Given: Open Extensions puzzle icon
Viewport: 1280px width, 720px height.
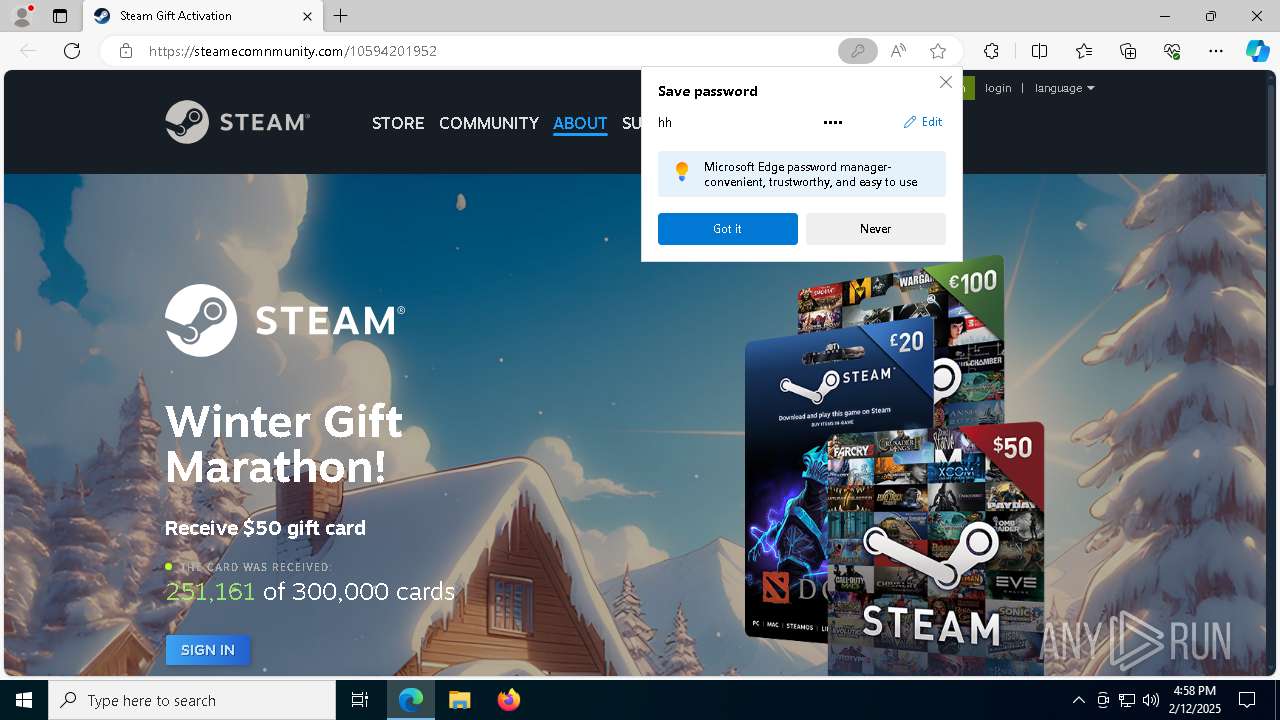Looking at the screenshot, I should pos(991,51).
